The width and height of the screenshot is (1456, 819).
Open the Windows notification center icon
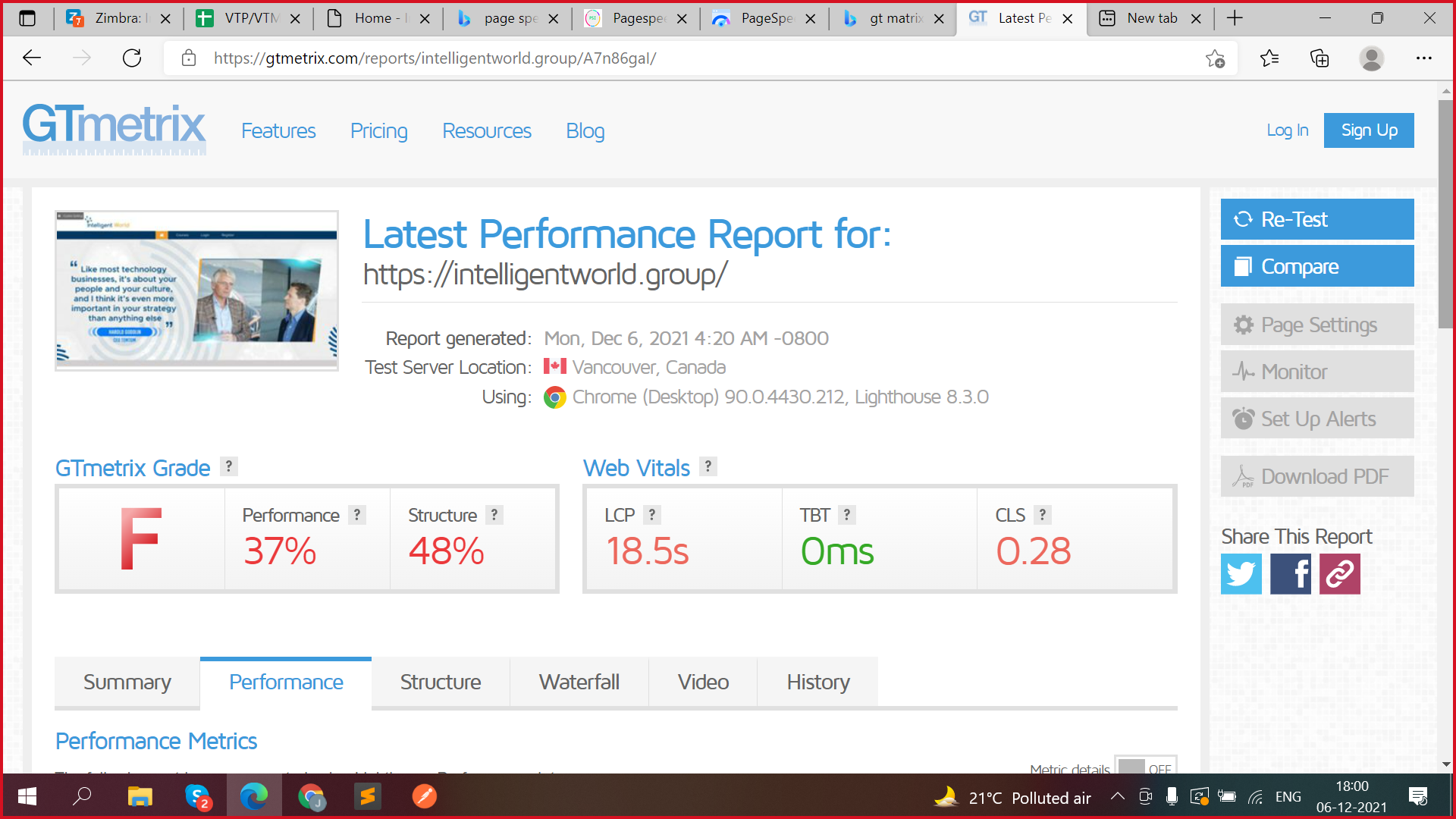coord(1417,796)
